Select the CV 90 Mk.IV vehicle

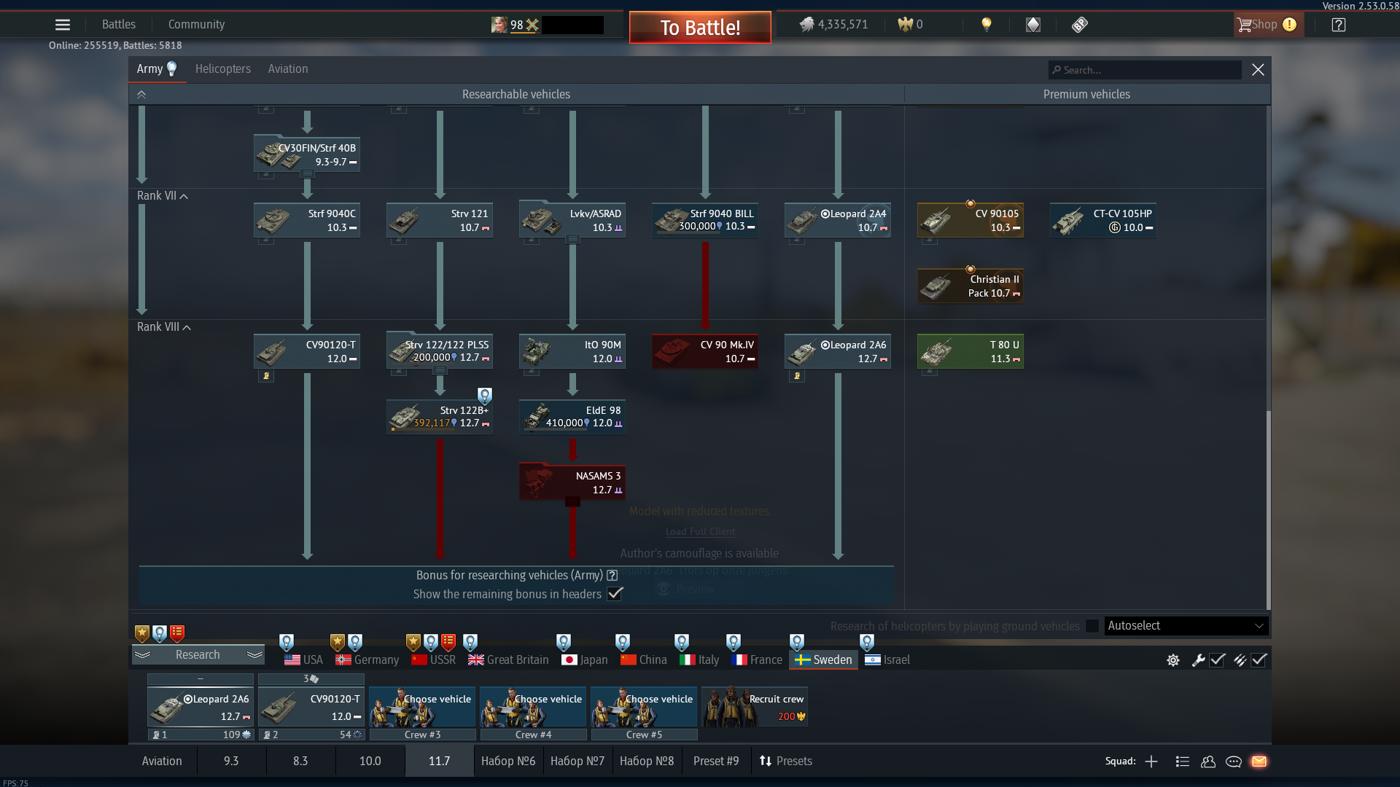coord(705,352)
